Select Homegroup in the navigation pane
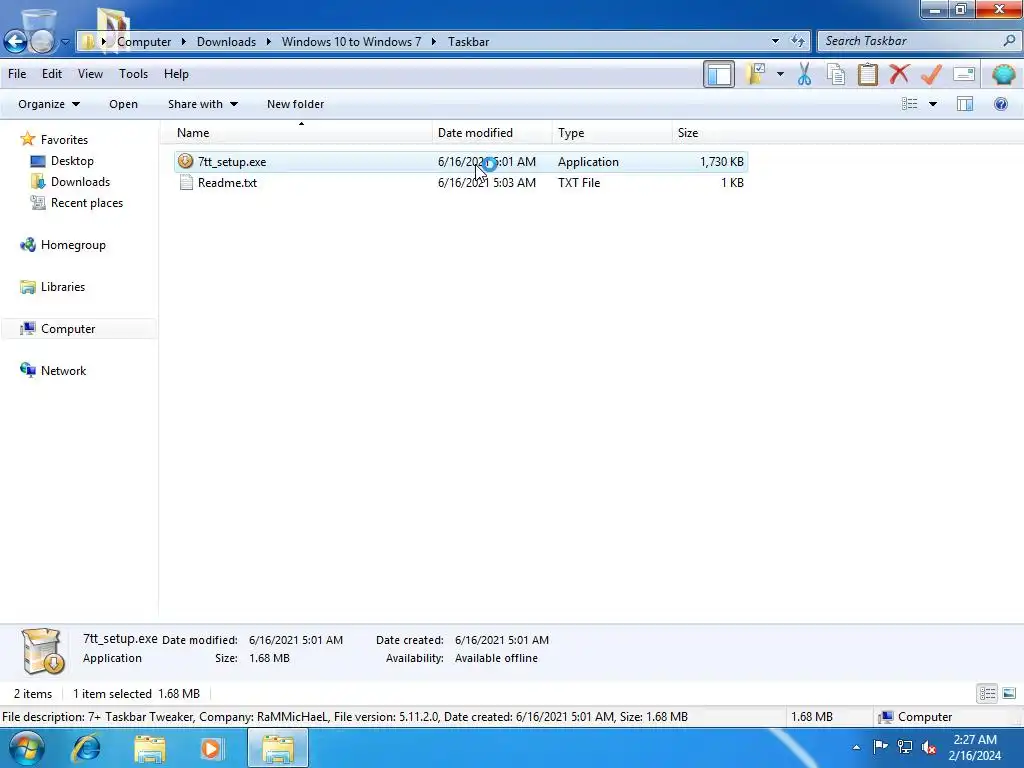 pyautogui.click(x=73, y=245)
